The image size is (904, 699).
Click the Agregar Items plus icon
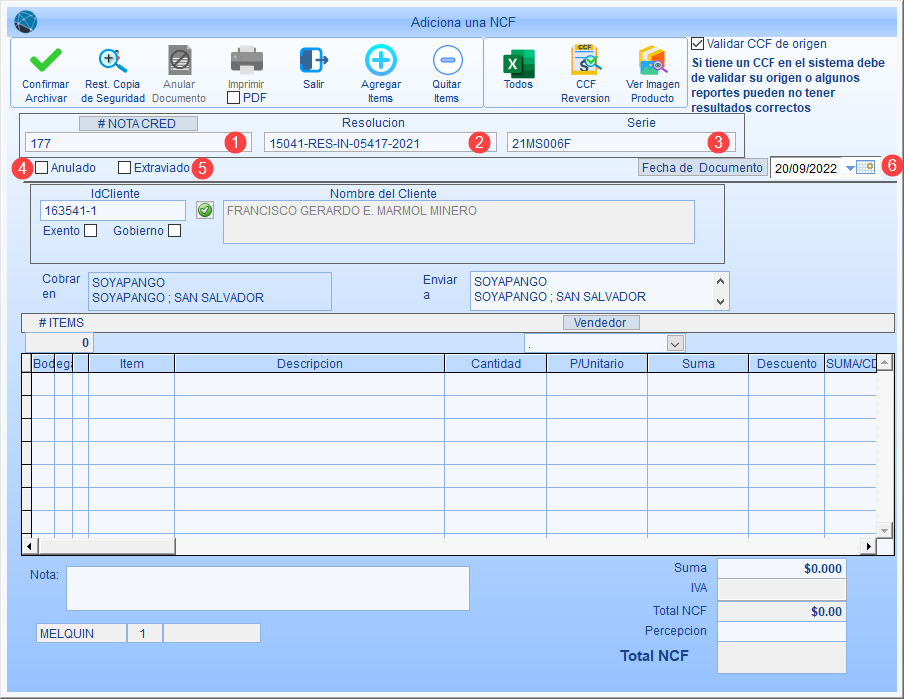tap(381, 60)
